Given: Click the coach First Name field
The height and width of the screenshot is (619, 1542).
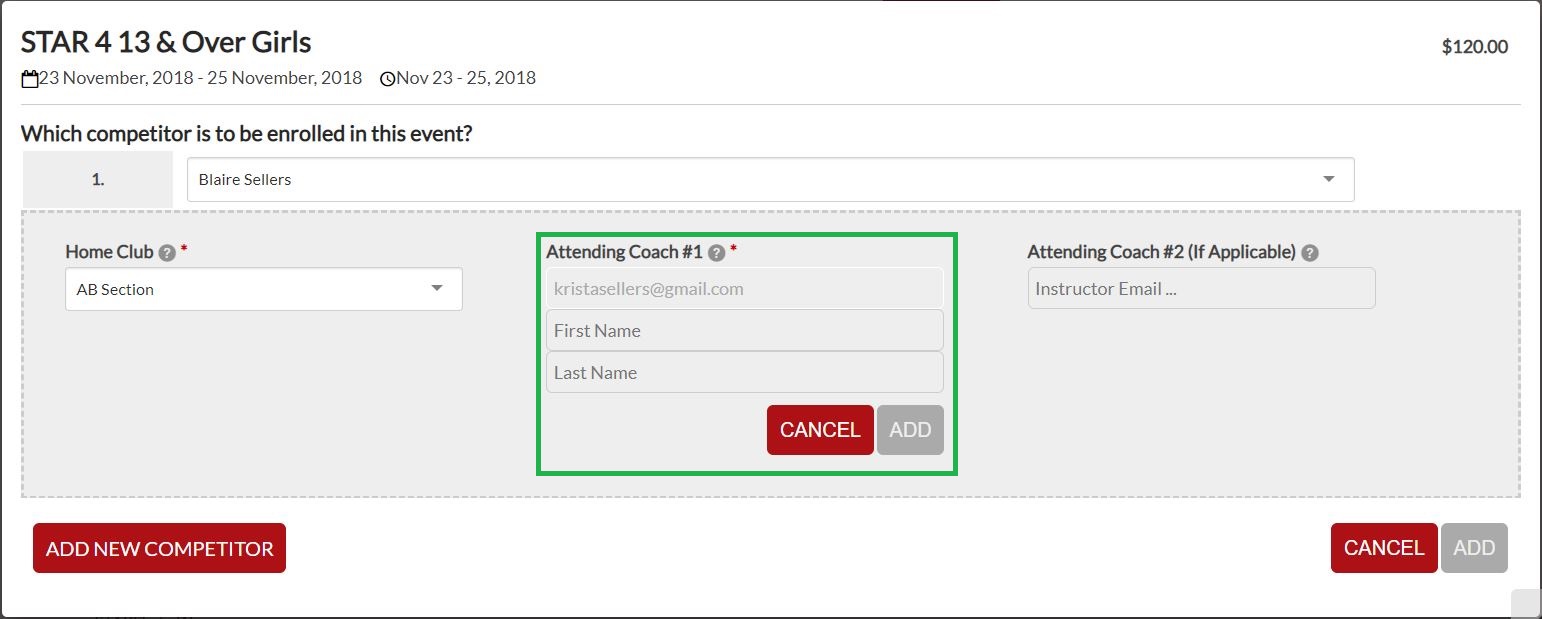Looking at the screenshot, I should pyautogui.click(x=745, y=330).
